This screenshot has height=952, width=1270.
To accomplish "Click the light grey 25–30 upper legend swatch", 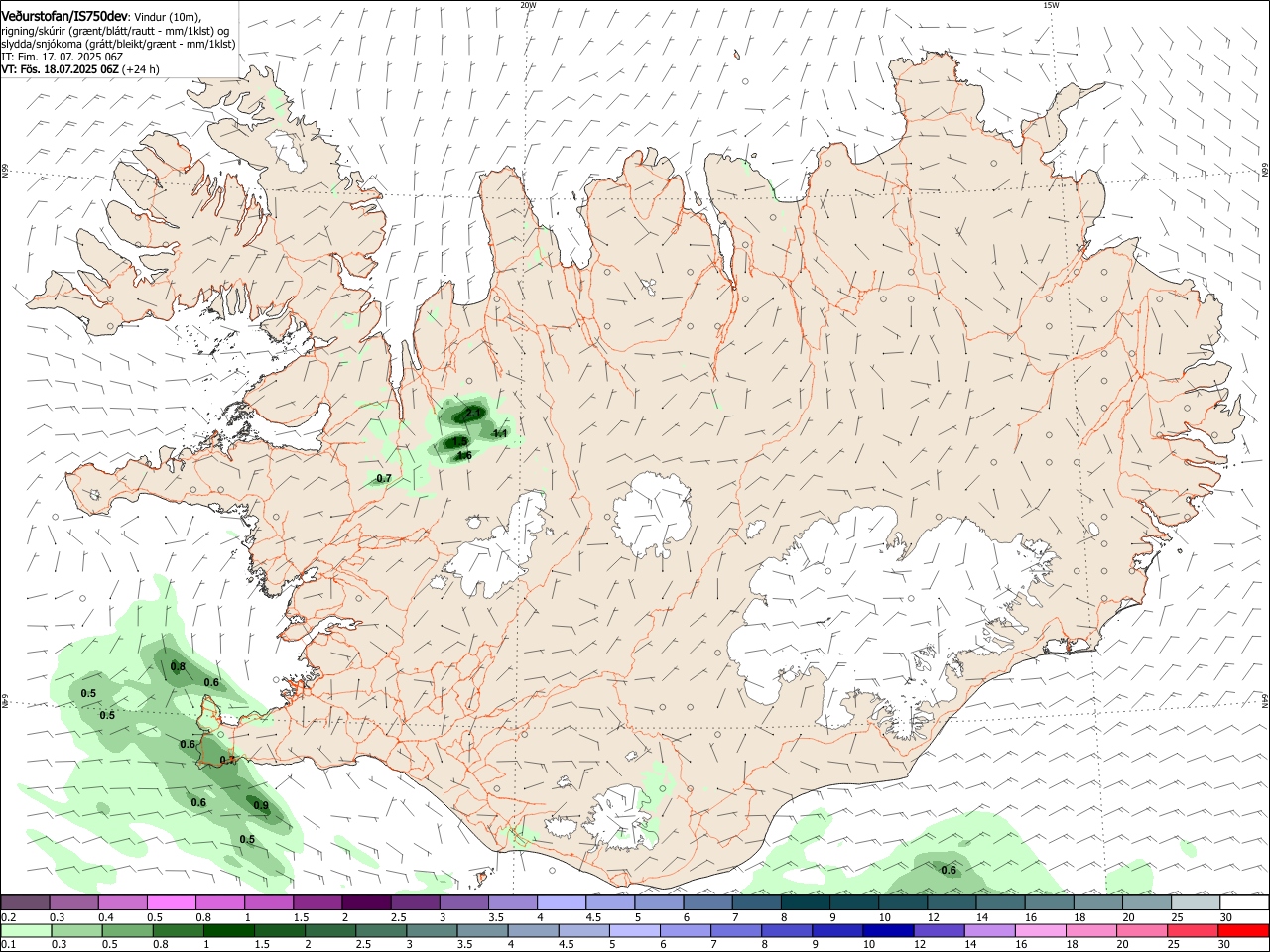I will coord(1196,903).
